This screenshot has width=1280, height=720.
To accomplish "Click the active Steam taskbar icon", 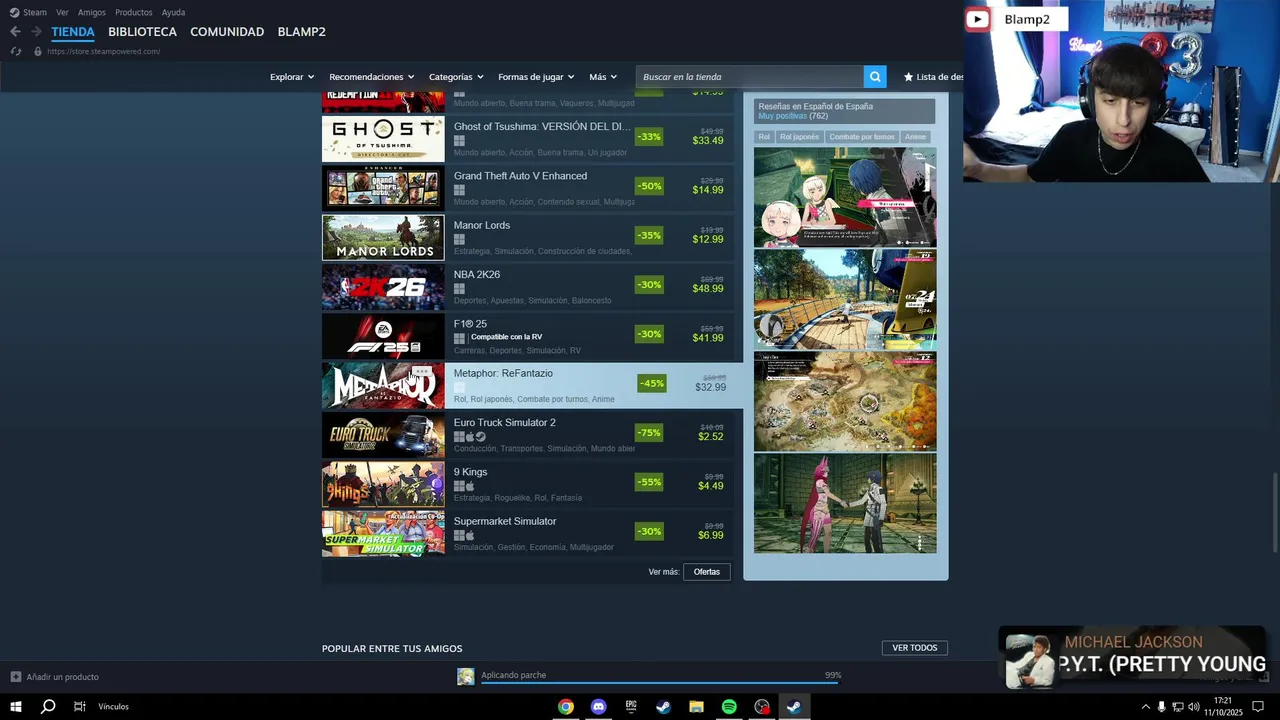I will (794, 707).
